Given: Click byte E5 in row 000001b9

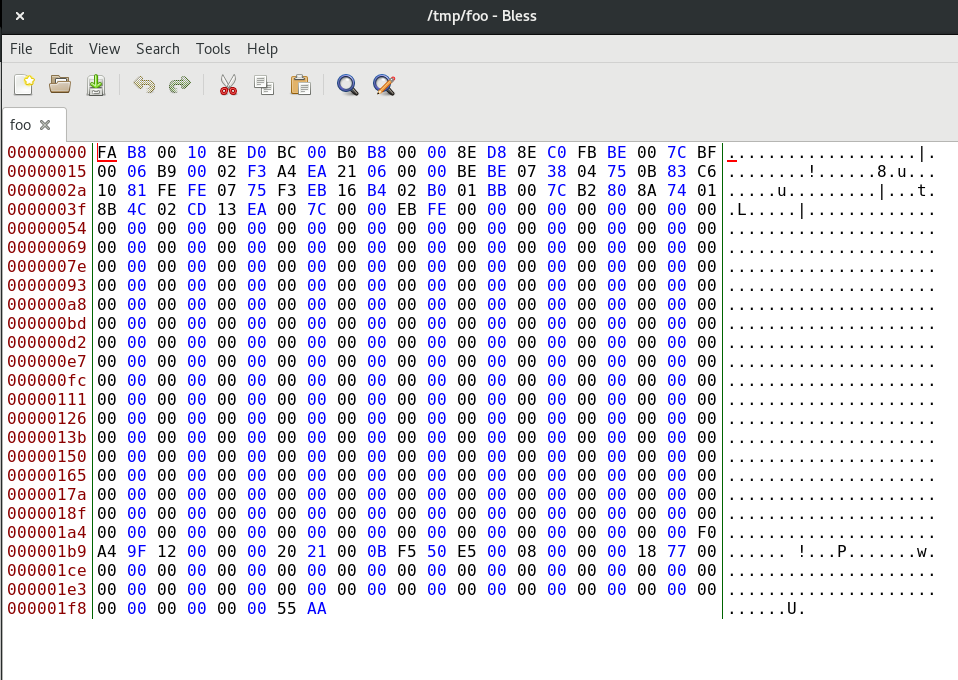Looking at the screenshot, I should click(467, 551).
